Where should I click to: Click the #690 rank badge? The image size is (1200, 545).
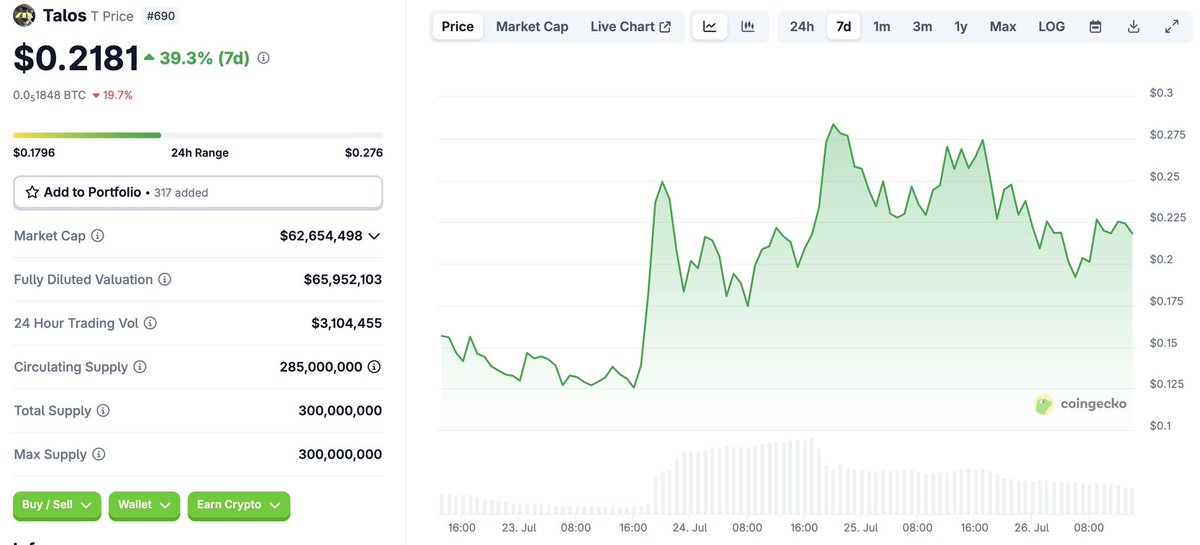162,16
